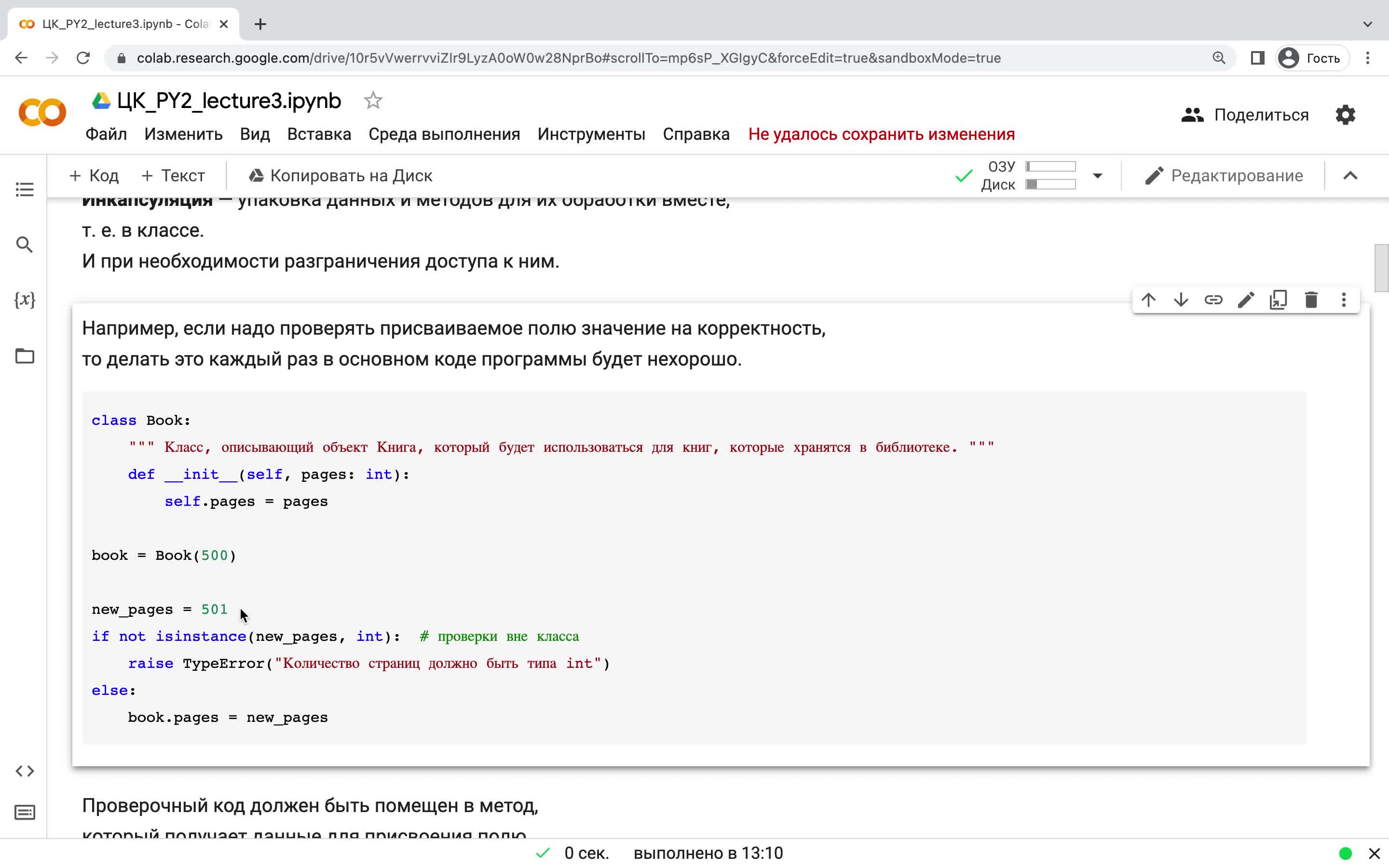Go back in browser history
The image size is (1389, 868).
21,58
